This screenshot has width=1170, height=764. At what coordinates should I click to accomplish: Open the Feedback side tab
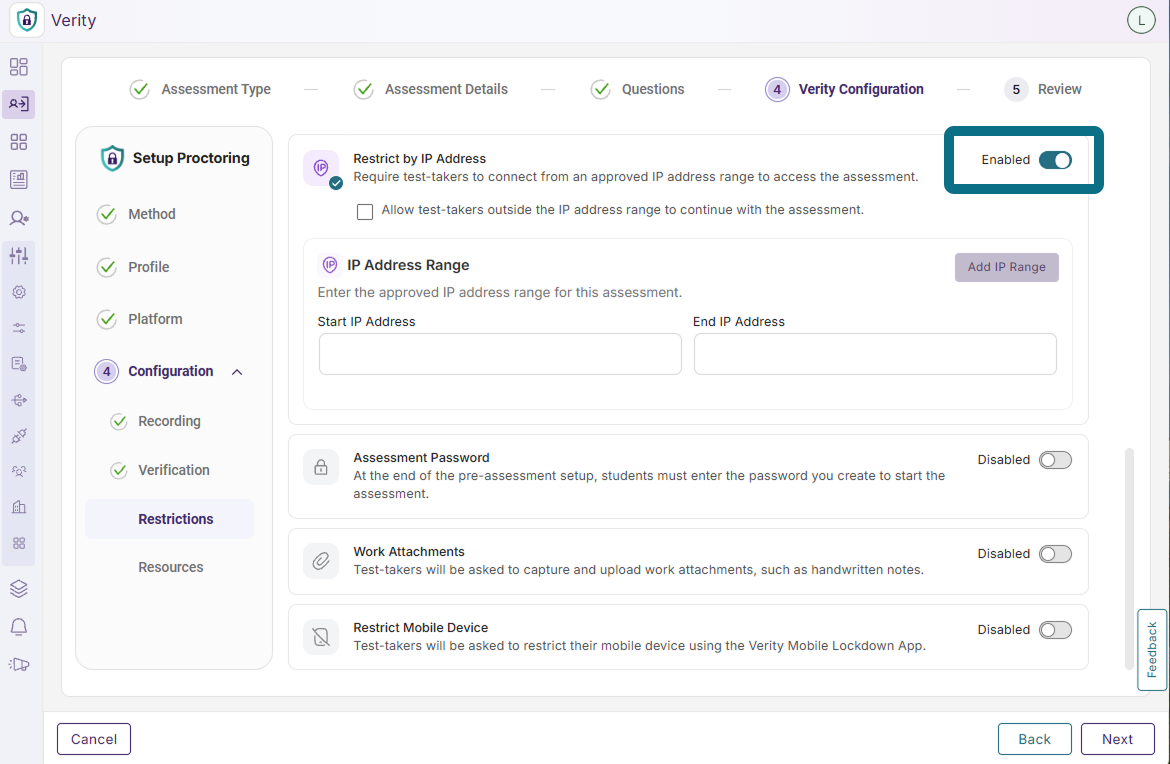1151,650
